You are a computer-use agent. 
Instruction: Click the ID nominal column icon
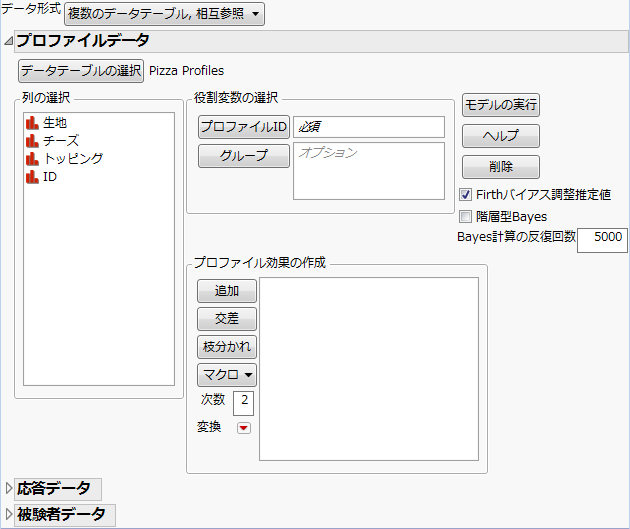[x=32, y=177]
